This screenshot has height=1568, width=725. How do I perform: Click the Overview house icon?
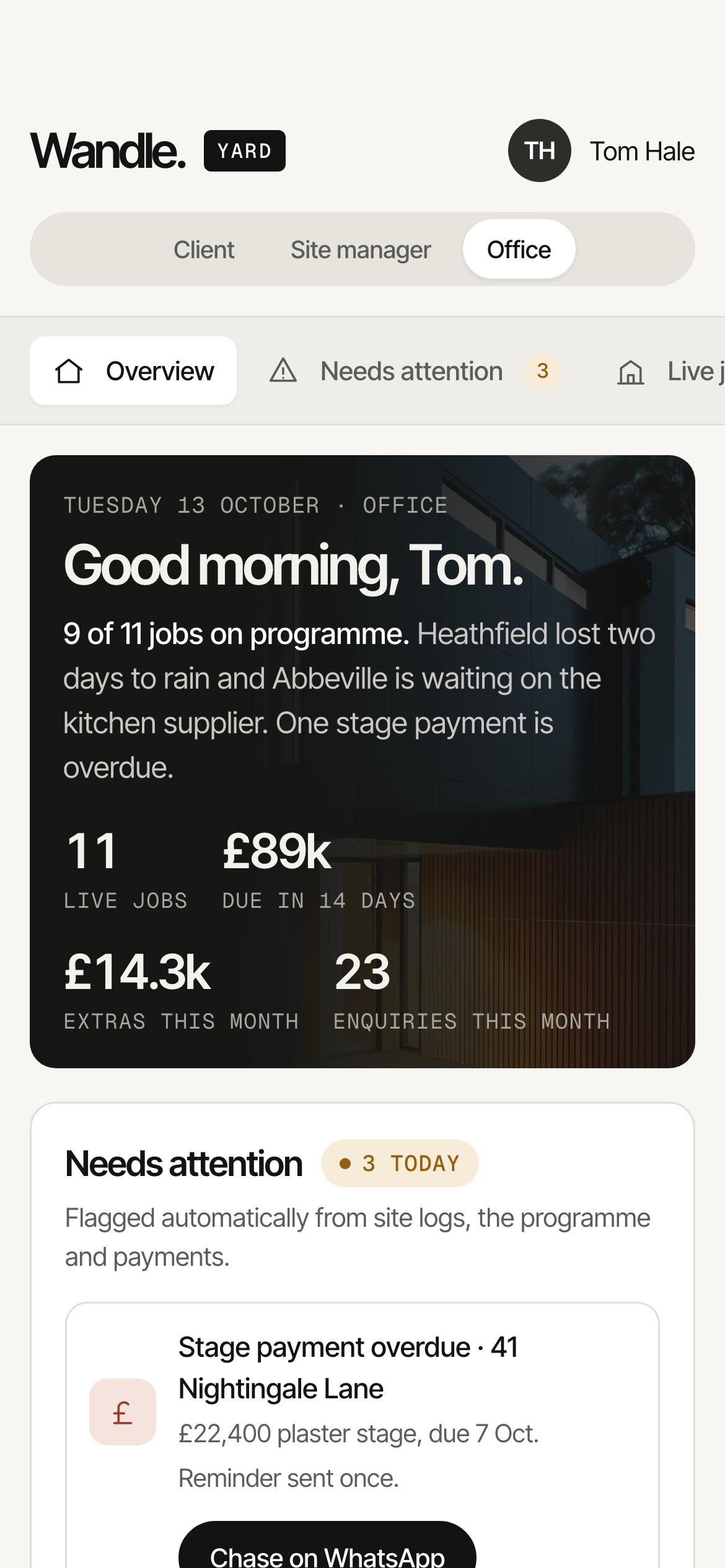click(x=69, y=371)
